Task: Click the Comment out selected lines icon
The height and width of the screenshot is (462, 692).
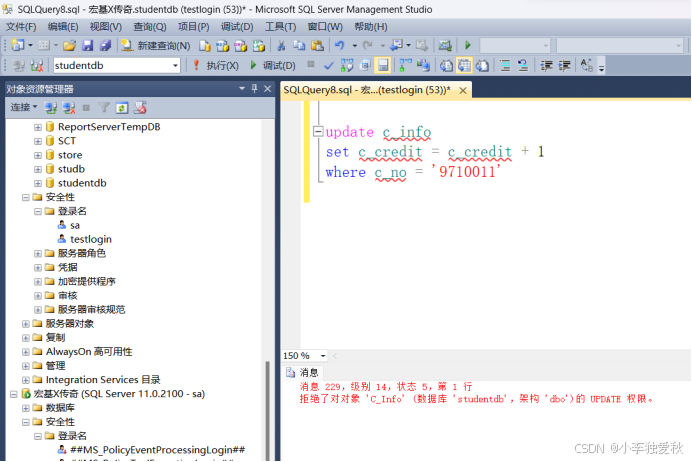Action: (505, 66)
